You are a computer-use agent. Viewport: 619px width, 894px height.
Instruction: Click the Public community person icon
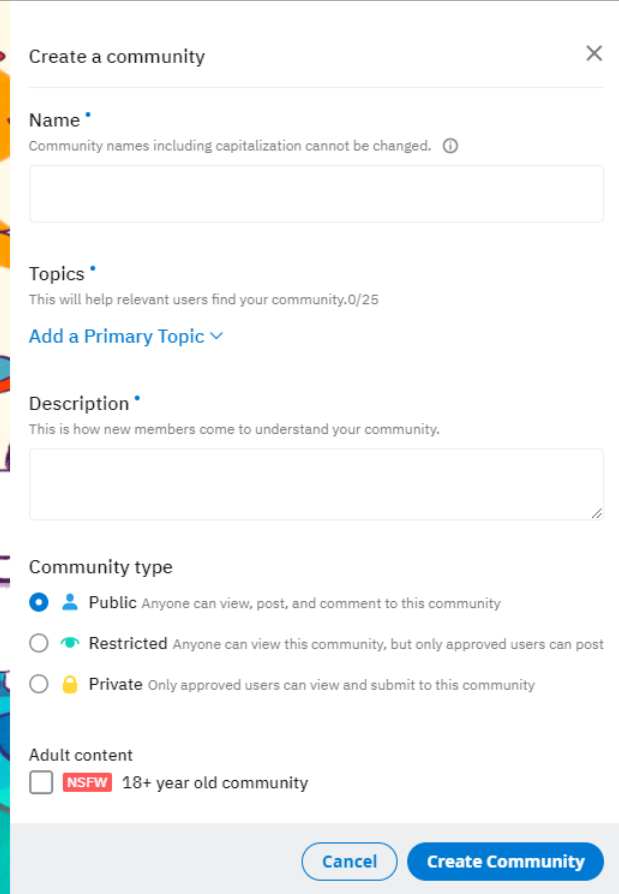[69, 603]
